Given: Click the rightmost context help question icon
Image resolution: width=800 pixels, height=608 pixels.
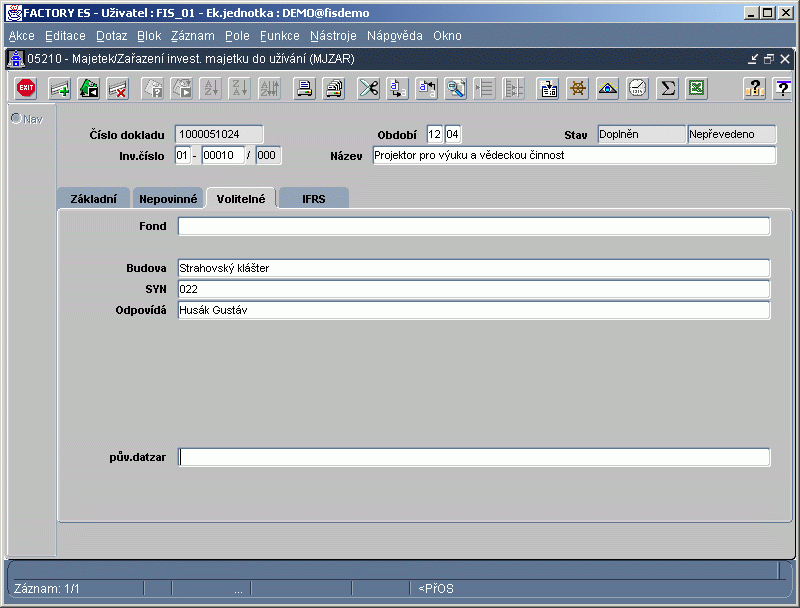Looking at the screenshot, I should pyautogui.click(x=783, y=88).
